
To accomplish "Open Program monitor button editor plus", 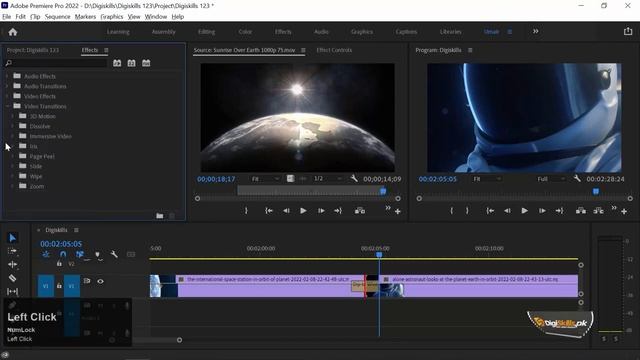I will 624,211.
